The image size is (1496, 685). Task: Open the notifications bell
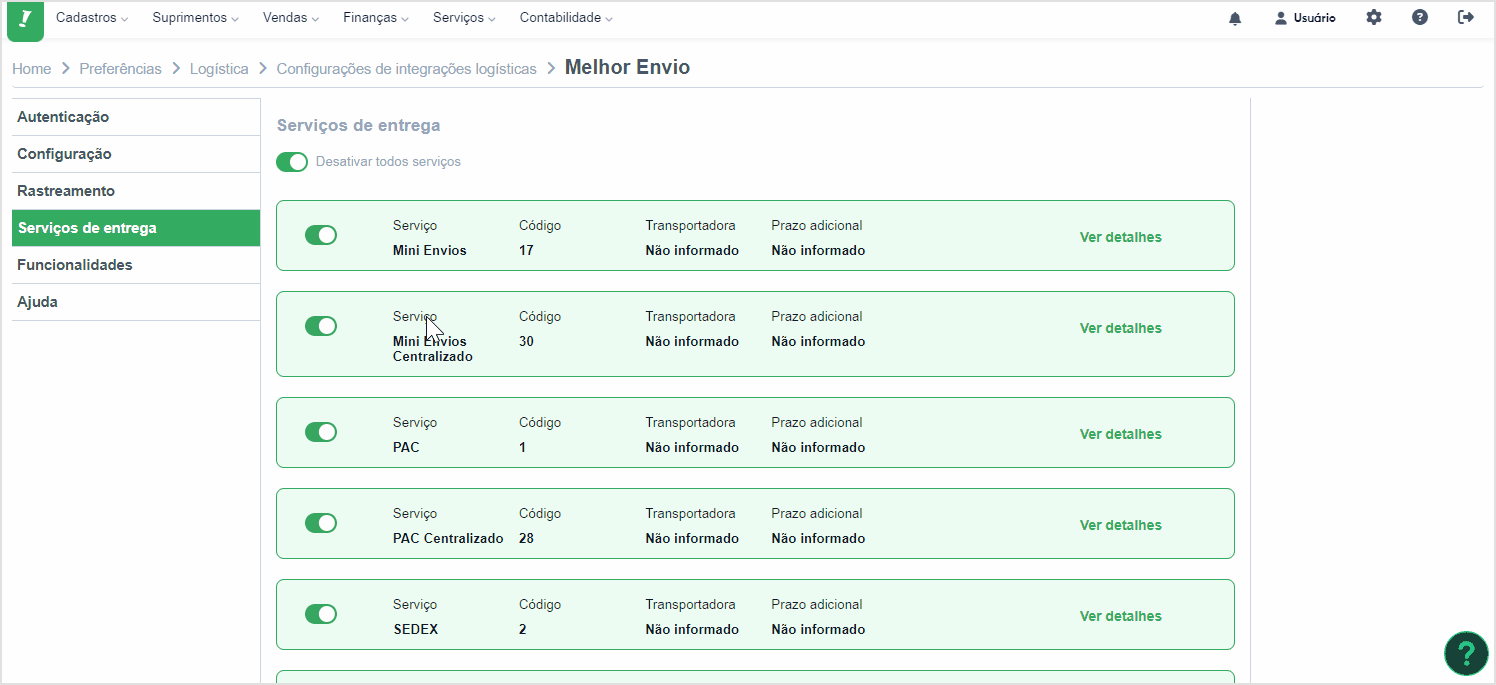click(x=1235, y=18)
